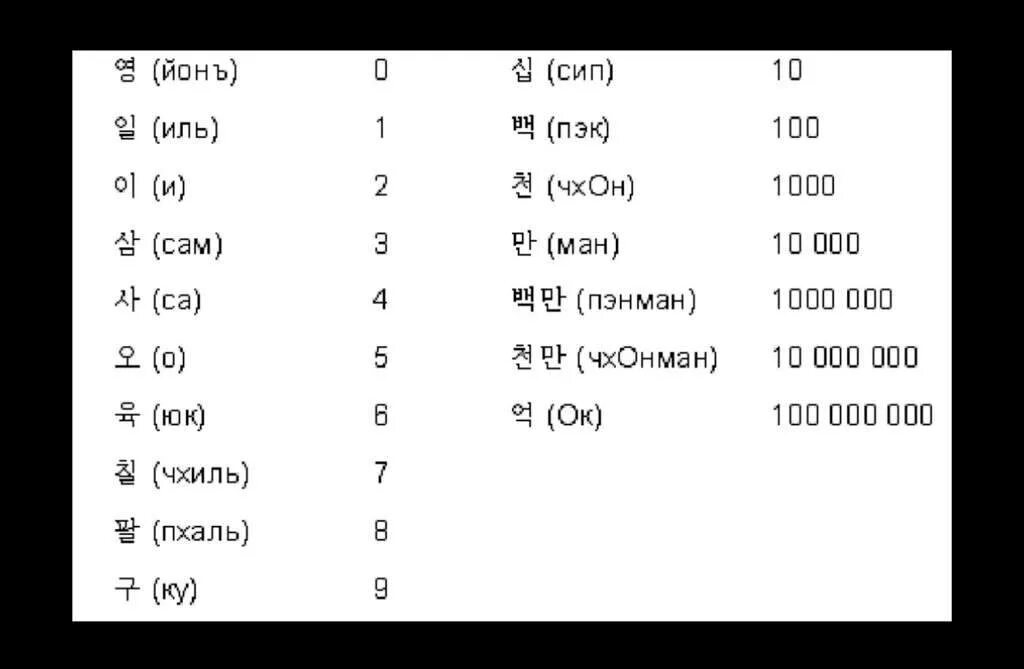The image size is (1024, 669).
Task: Click the entry 오 (о)
Action: (150, 358)
